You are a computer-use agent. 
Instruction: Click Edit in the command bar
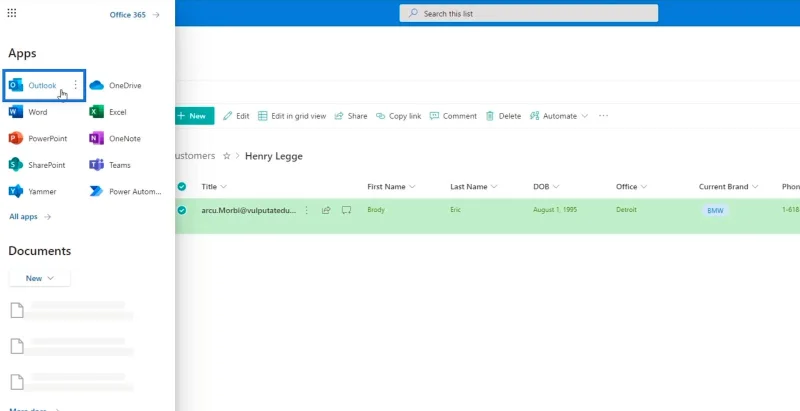point(236,116)
